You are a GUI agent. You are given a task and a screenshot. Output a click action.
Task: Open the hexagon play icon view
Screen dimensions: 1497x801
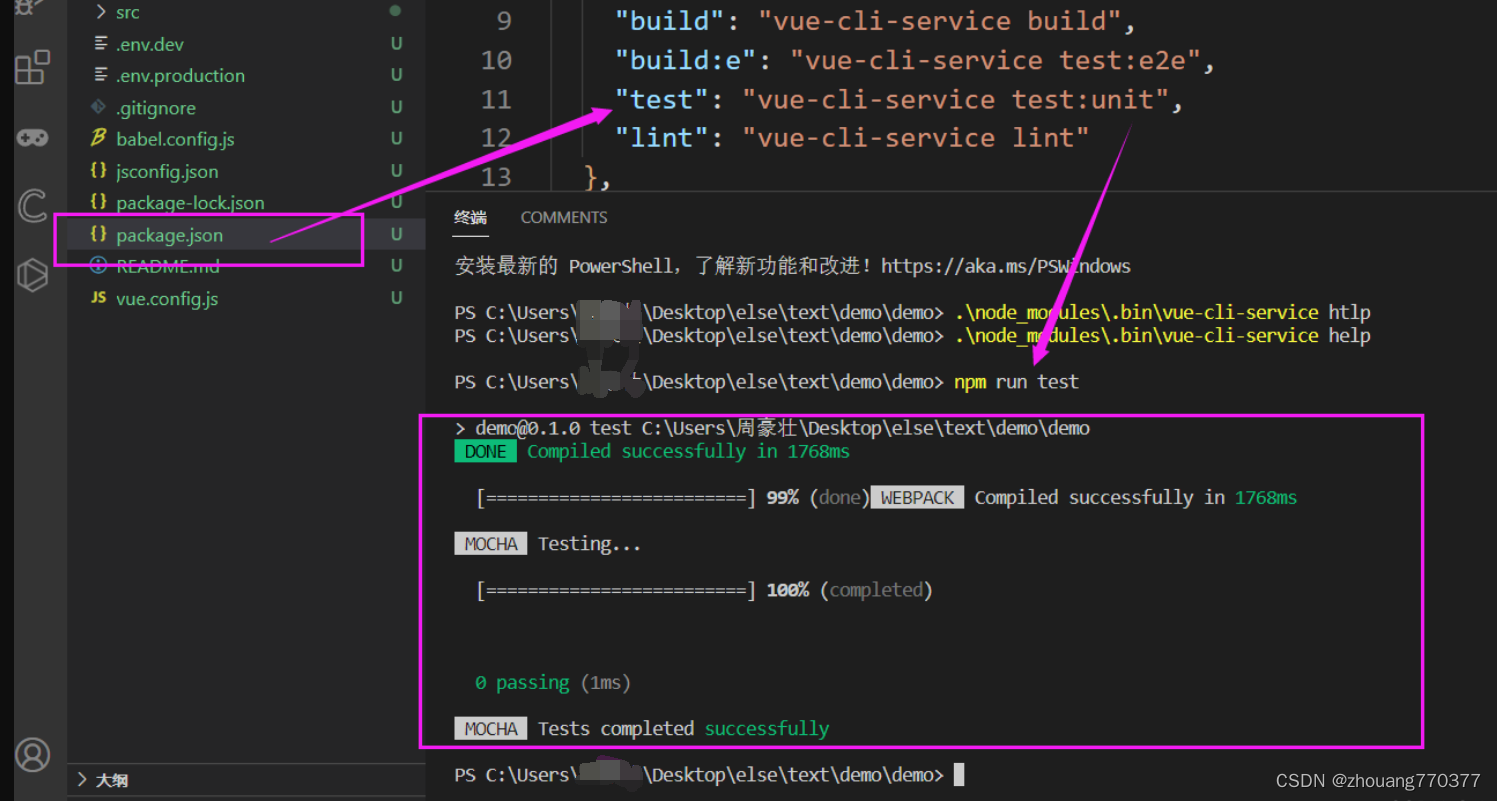33,274
